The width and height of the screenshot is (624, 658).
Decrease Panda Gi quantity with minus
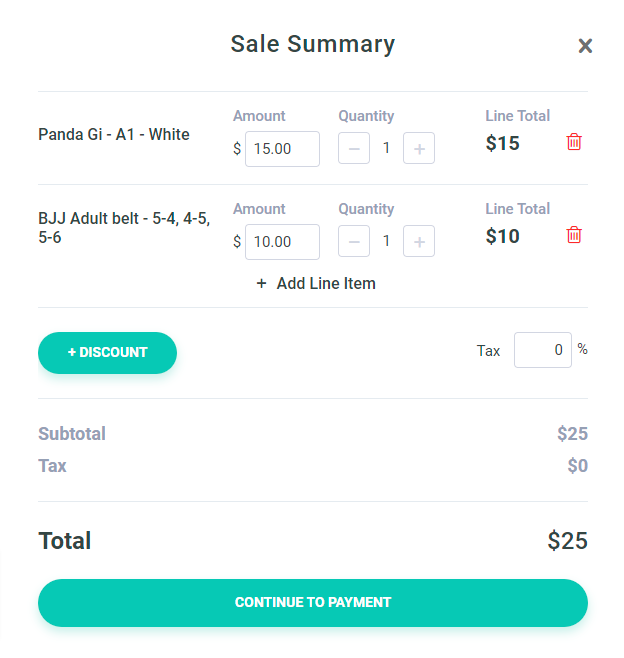coord(354,149)
